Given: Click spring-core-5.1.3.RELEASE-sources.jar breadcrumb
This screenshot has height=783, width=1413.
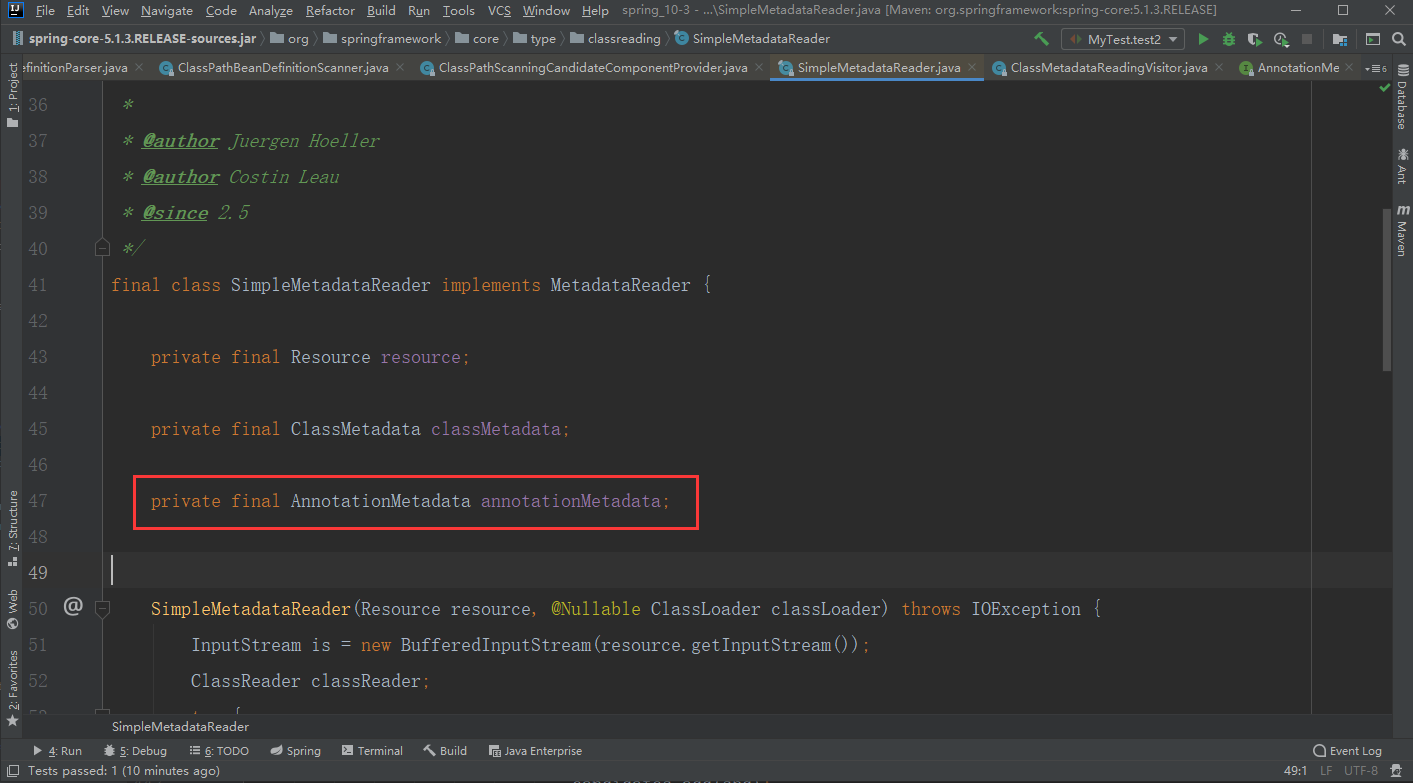Looking at the screenshot, I should [135, 39].
